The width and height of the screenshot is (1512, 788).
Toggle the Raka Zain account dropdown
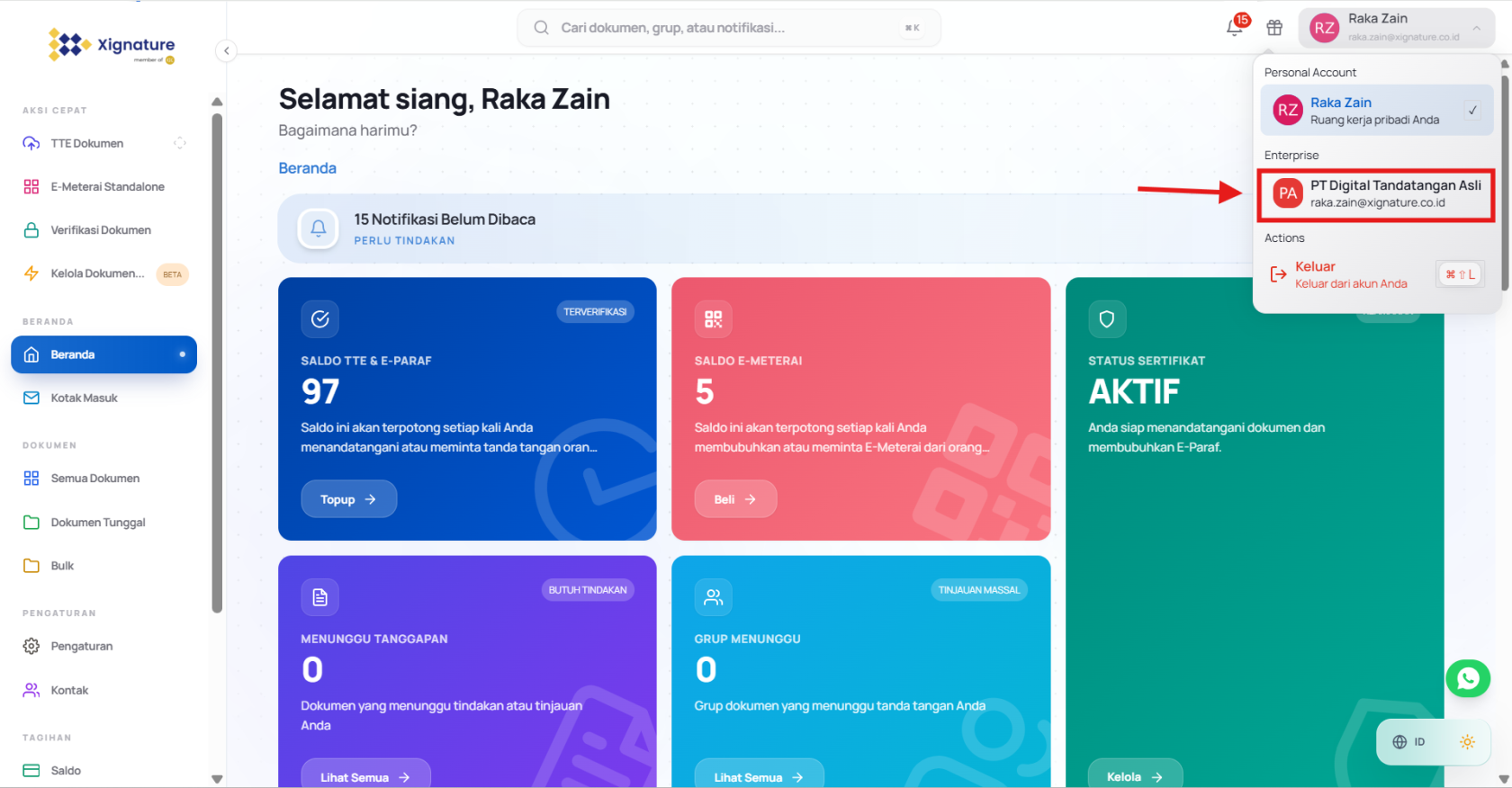point(1397,28)
